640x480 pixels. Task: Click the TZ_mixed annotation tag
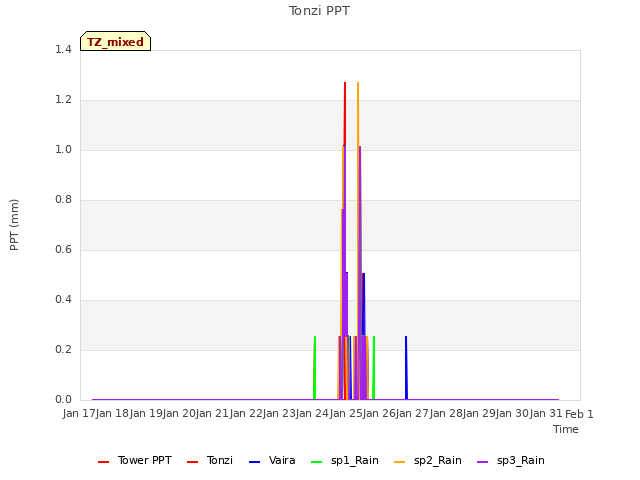click(x=116, y=41)
